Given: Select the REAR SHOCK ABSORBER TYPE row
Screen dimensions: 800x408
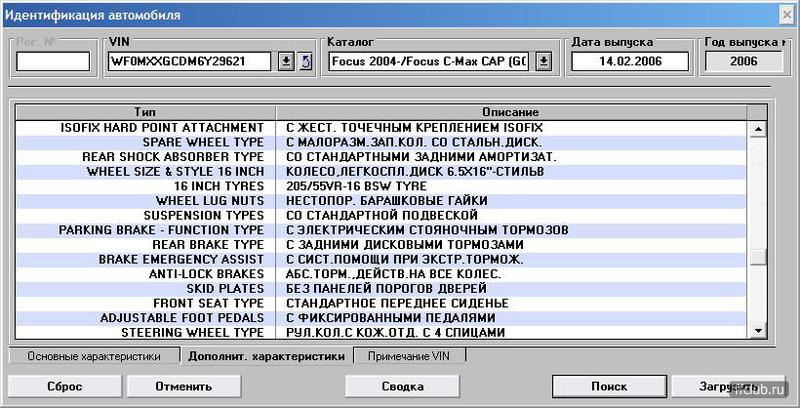Looking at the screenshot, I should coord(383,157).
